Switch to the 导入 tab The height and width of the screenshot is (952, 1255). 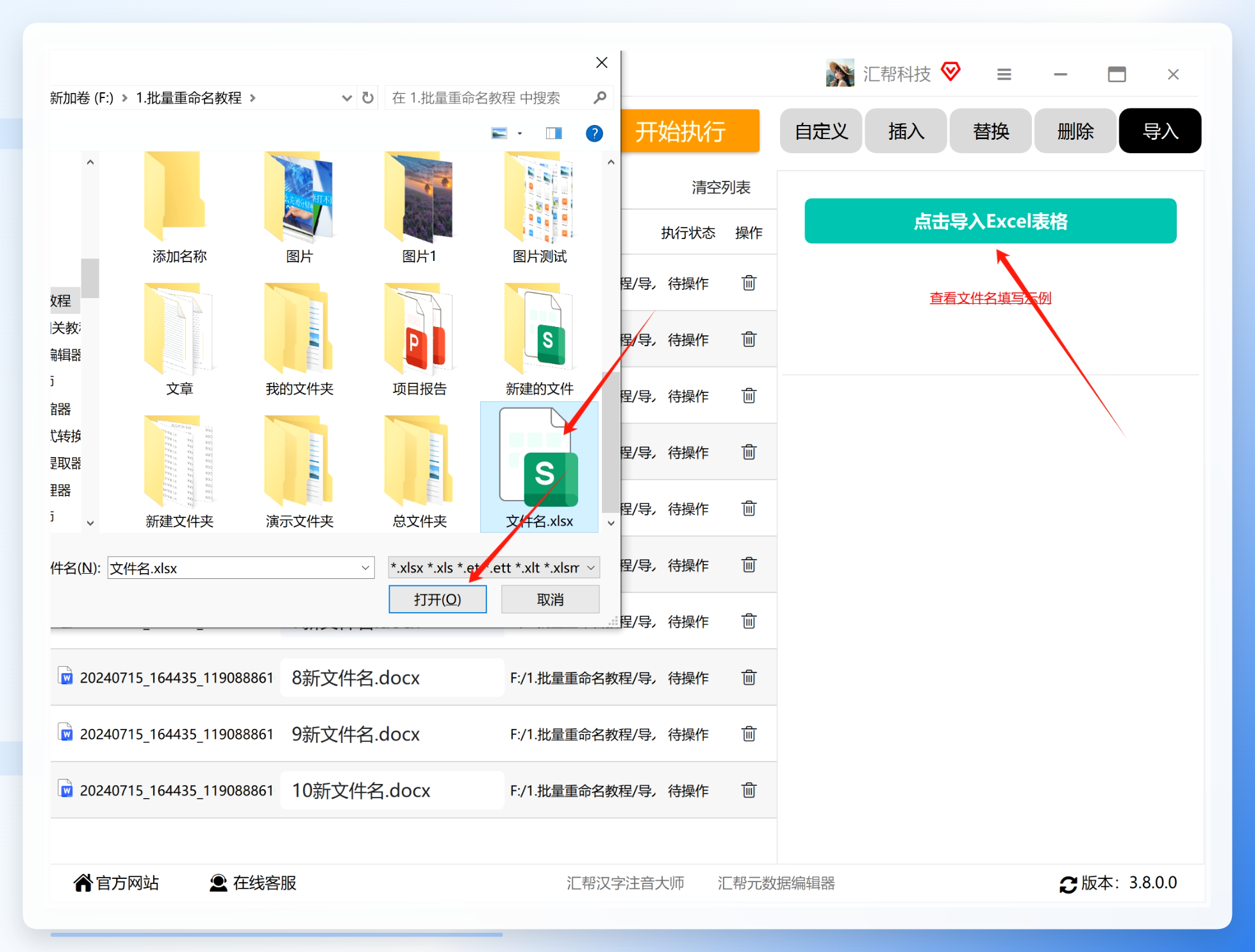point(1160,131)
